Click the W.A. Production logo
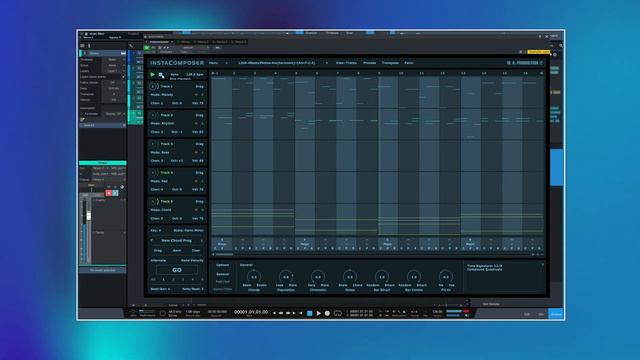 [524, 63]
